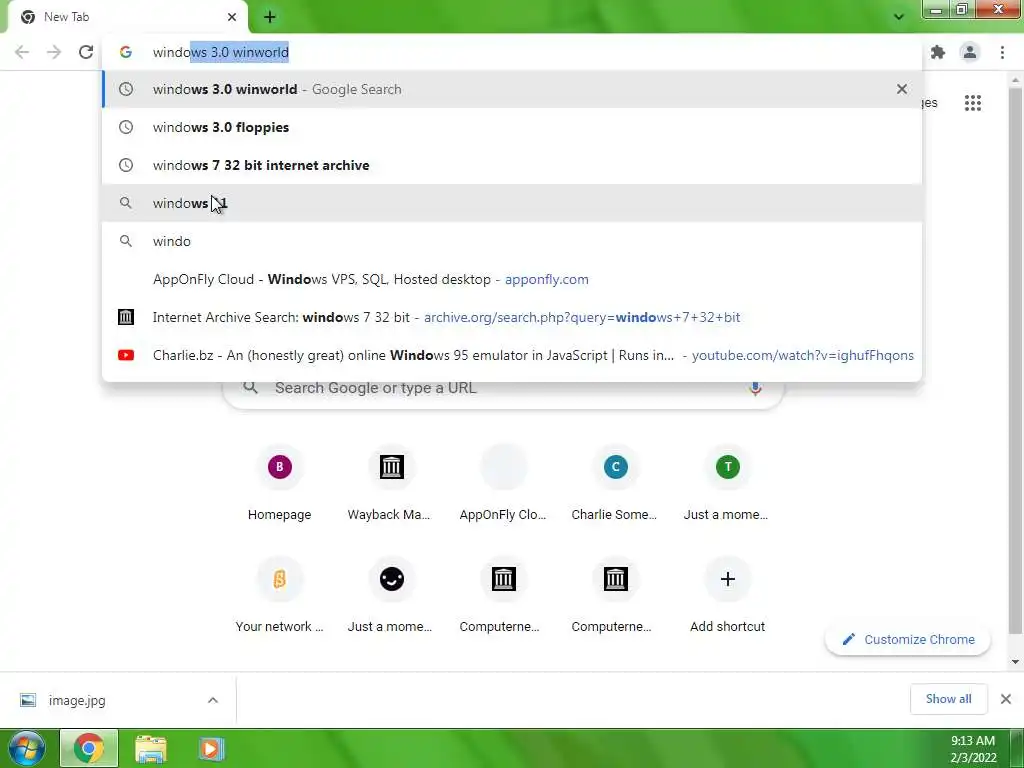Choose the windows 11 search suggestion
1024x768 pixels.
(x=512, y=203)
